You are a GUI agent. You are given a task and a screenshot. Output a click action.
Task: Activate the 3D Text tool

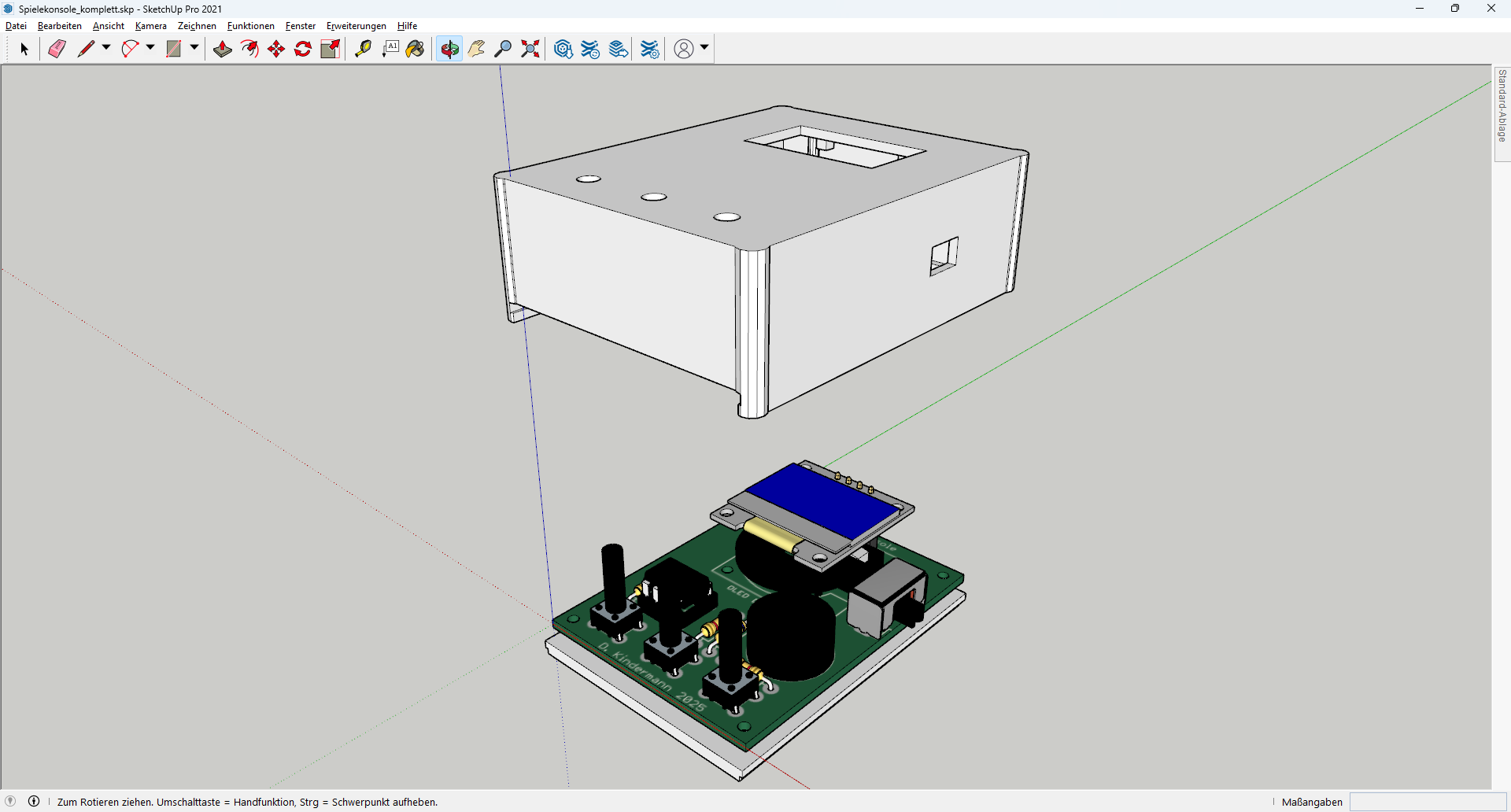coord(391,48)
